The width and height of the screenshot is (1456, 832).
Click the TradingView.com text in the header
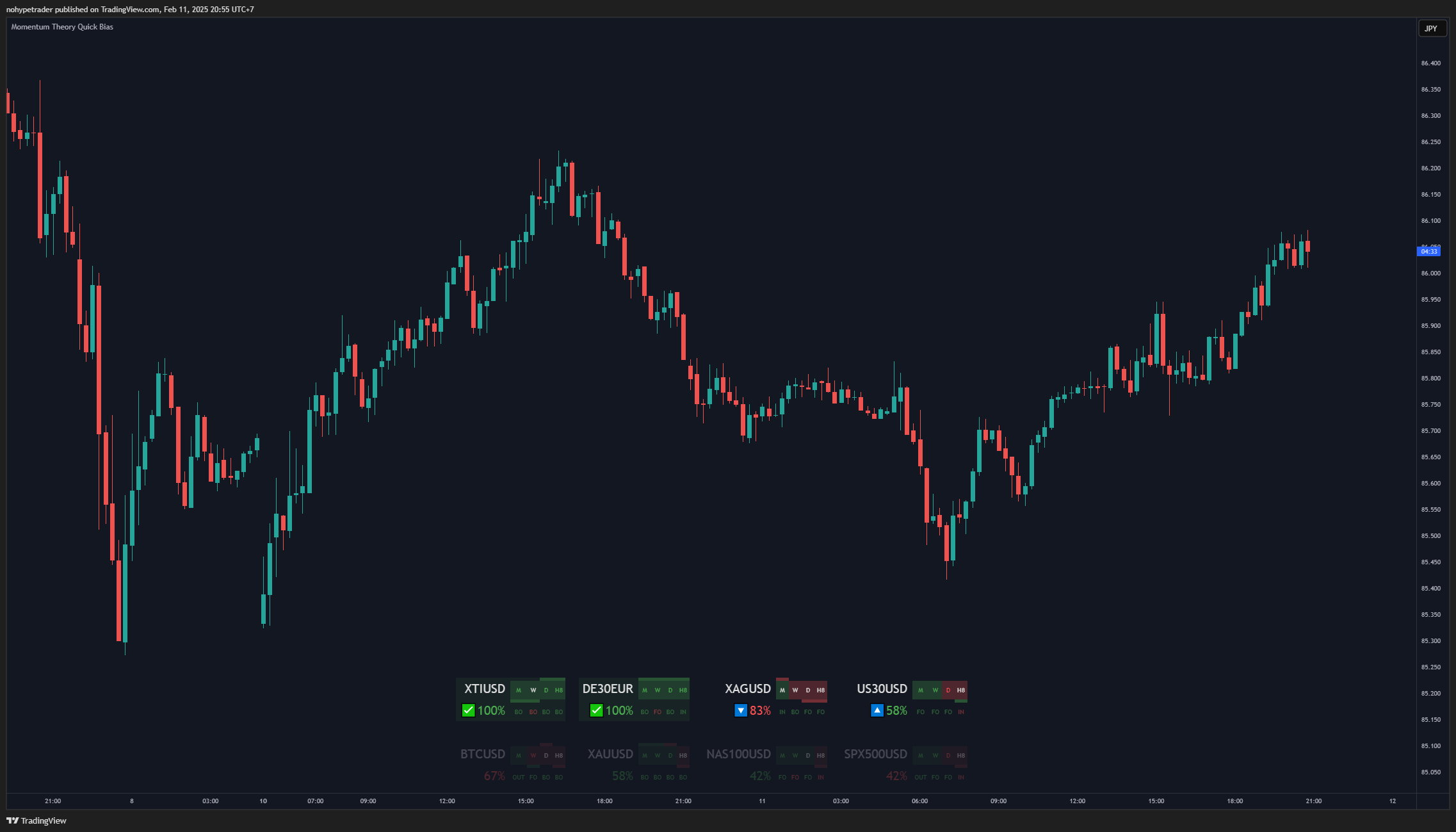[130, 10]
